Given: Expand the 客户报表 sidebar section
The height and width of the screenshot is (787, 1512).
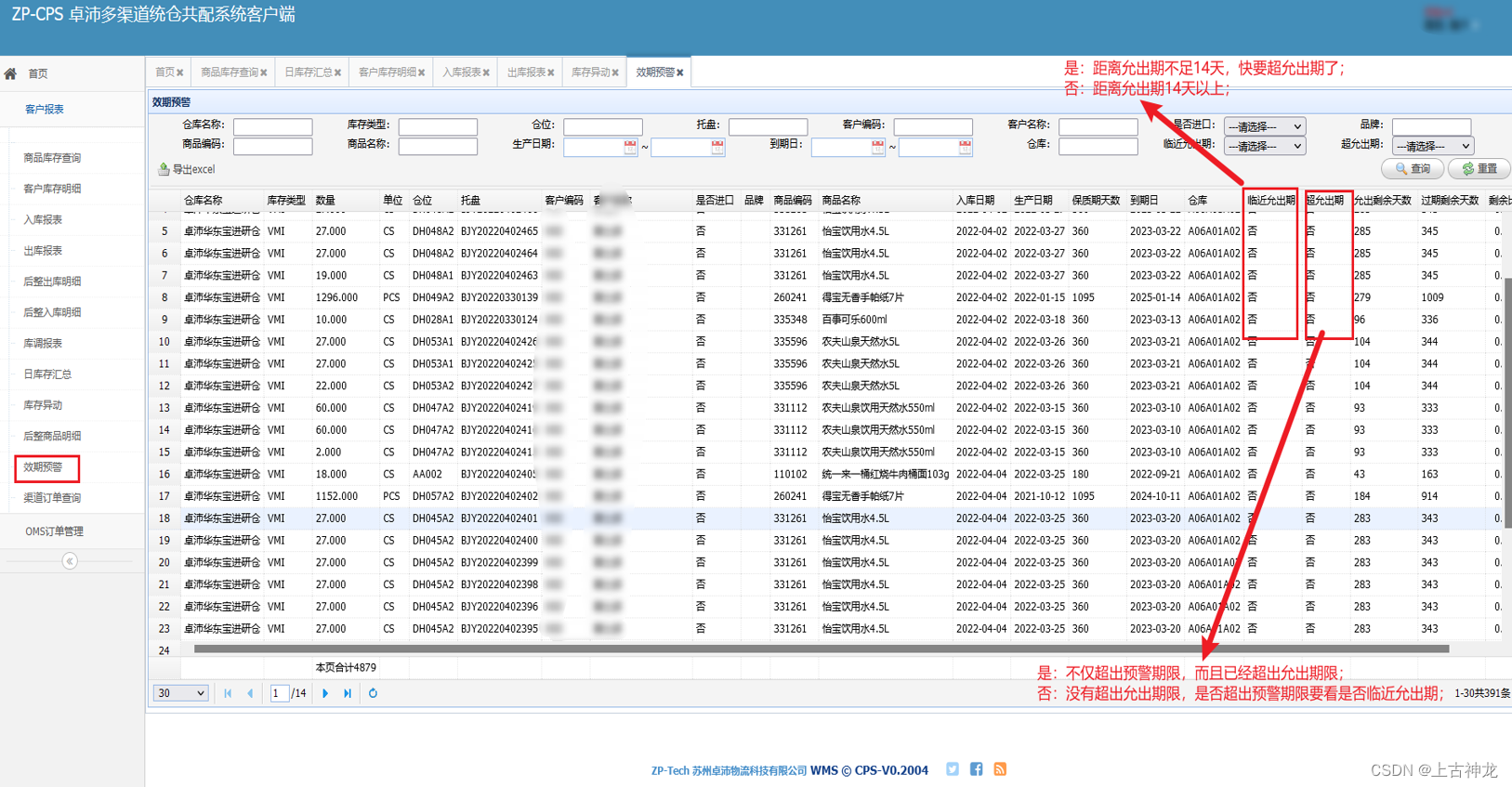Looking at the screenshot, I should [45, 110].
